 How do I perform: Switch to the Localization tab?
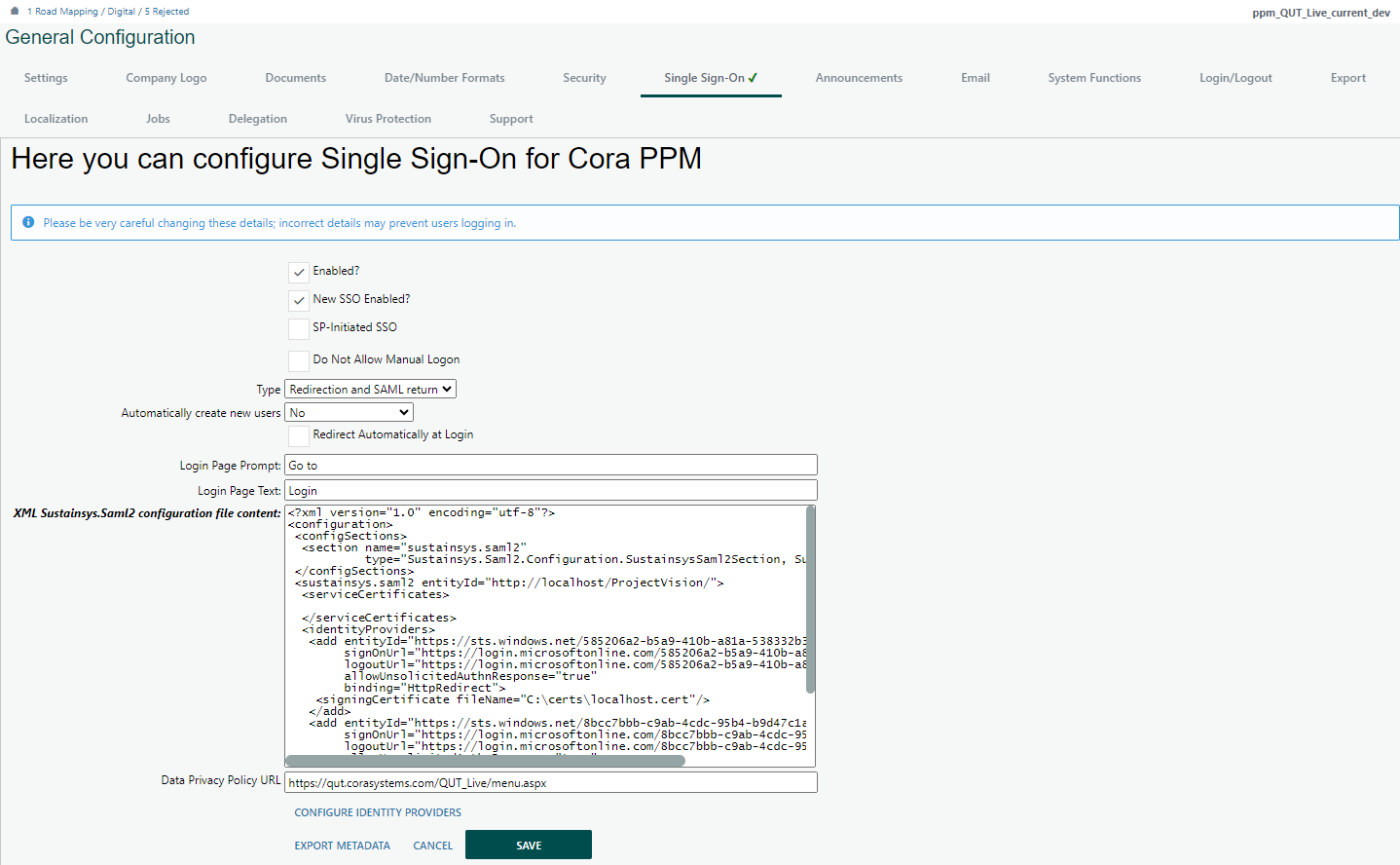pyautogui.click(x=56, y=119)
